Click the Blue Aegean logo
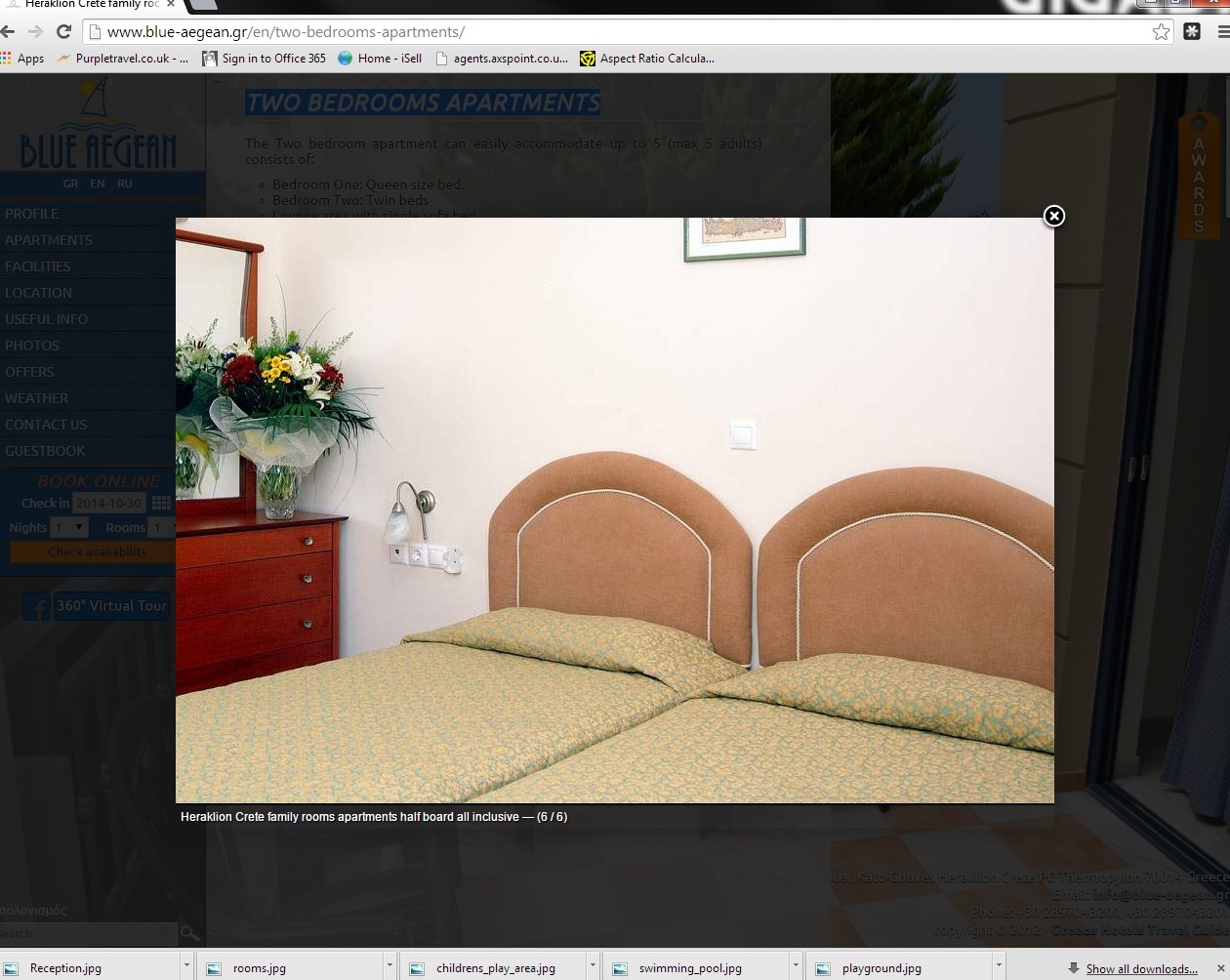1230x980 pixels. pos(98,125)
